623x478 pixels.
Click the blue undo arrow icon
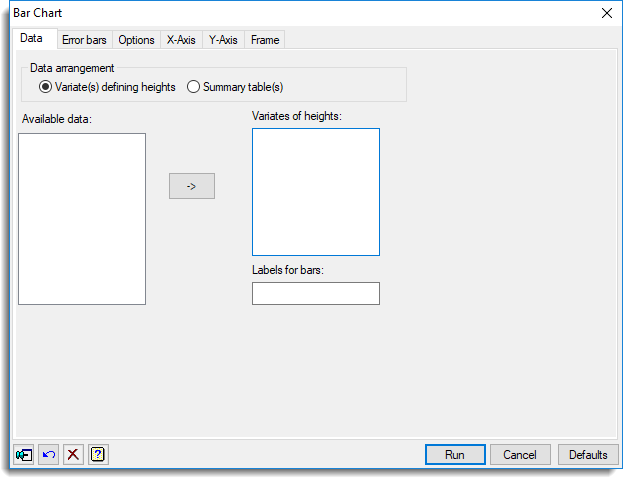tap(49, 454)
